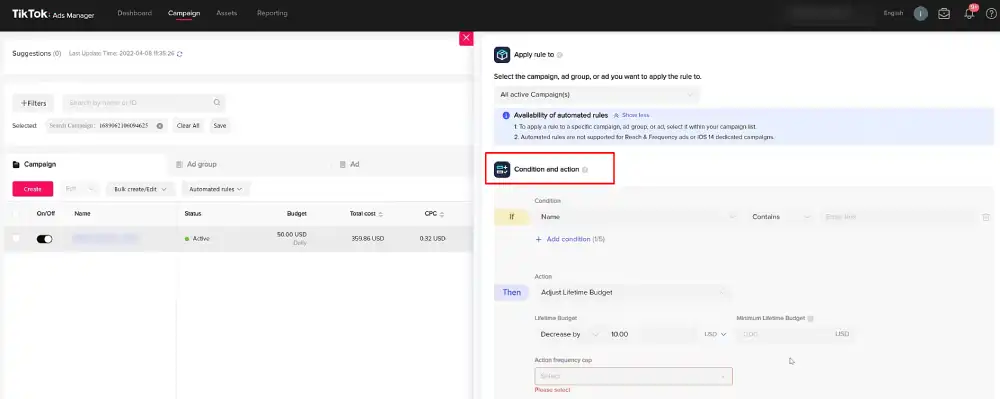Delete the condition using trash icon
The height and width of the screenshot is (399, 1000).
986,217
